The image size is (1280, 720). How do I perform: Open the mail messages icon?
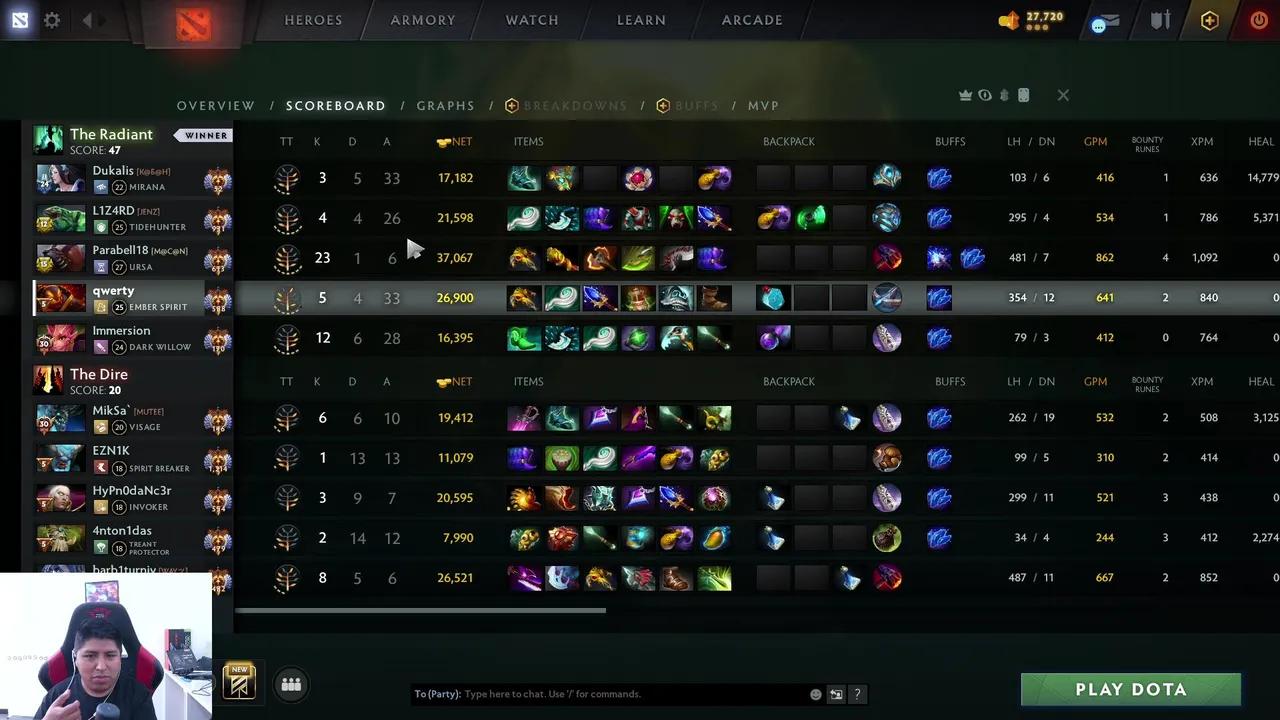click(x=1105, y=21)
